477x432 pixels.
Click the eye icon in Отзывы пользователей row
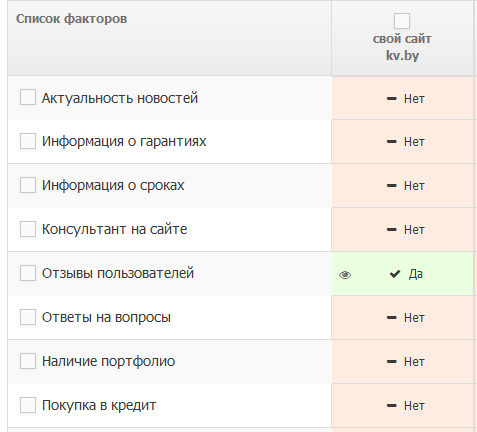click(345, 275)
